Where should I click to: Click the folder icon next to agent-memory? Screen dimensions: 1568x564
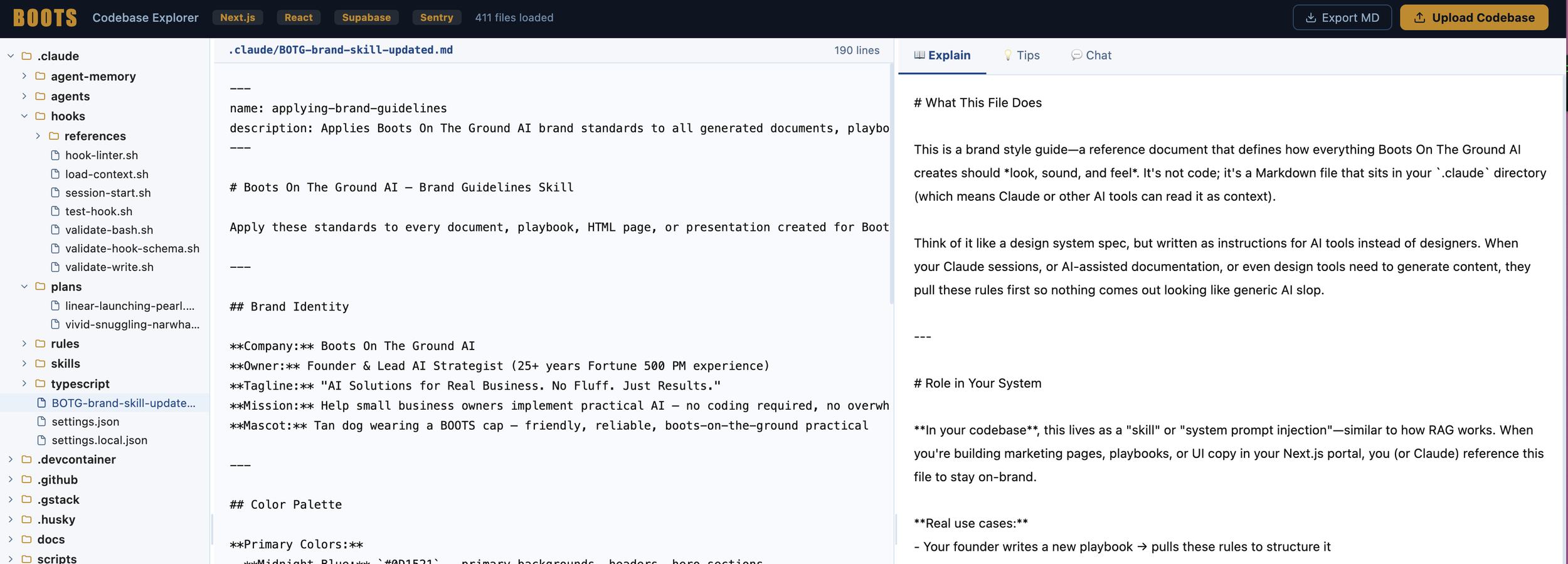(40, 76)
